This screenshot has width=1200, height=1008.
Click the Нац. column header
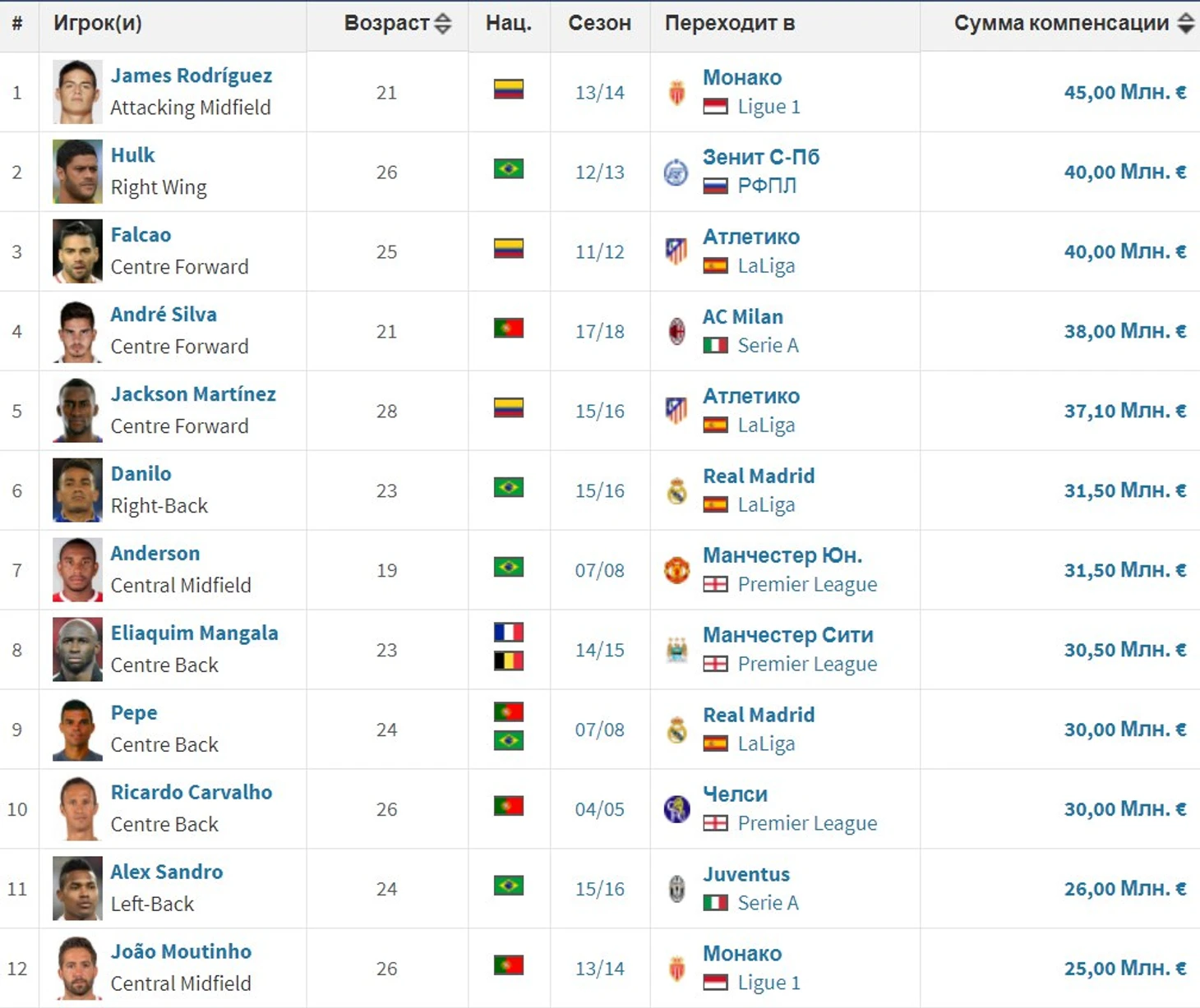click(509, 24)
